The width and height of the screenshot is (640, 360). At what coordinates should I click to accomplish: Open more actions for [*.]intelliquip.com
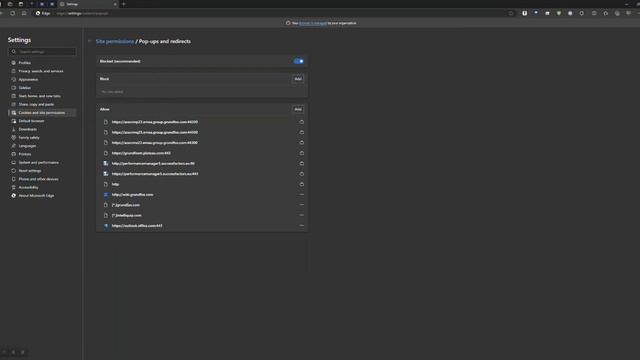point(302,215)
